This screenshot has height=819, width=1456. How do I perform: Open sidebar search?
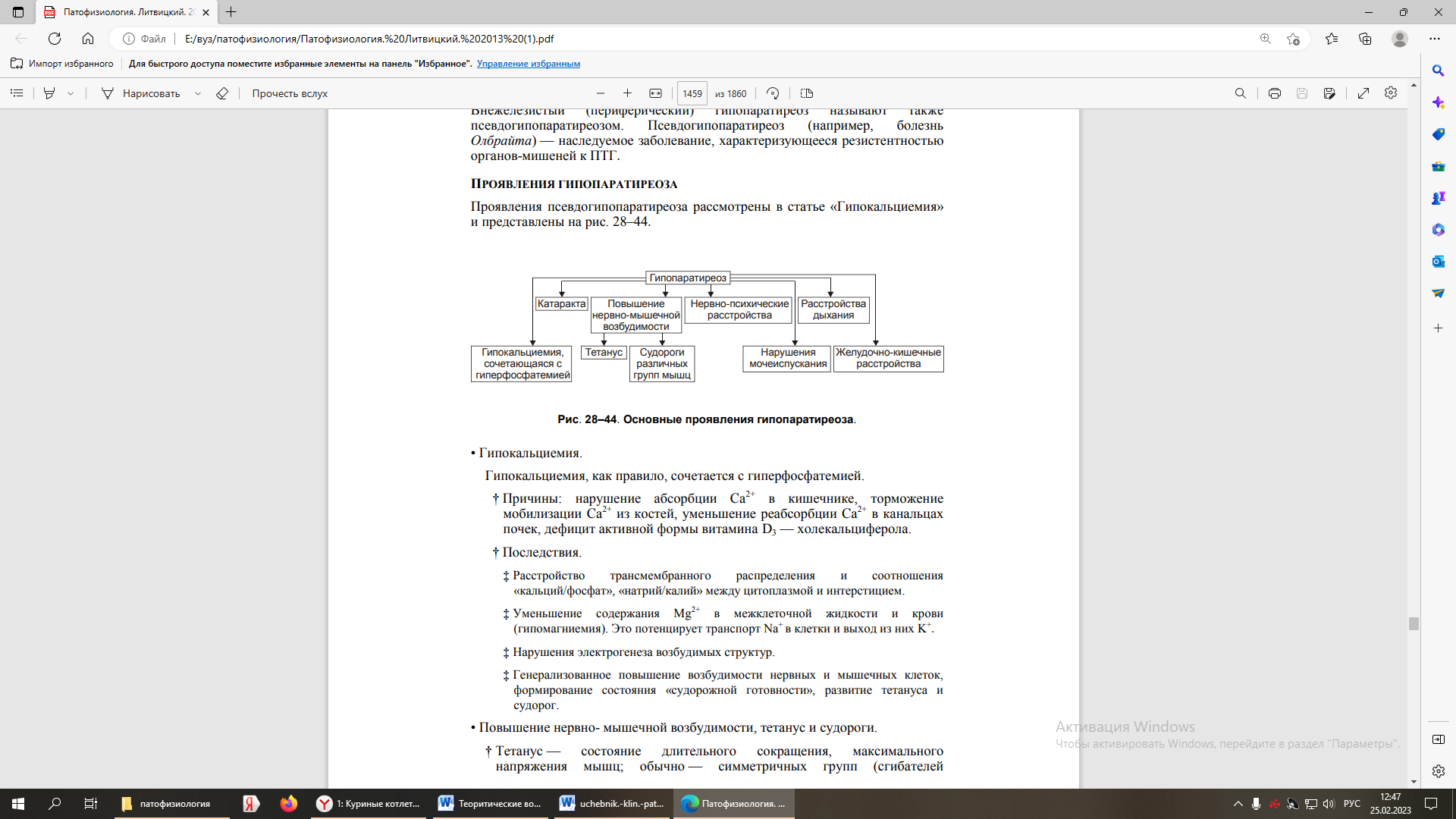[1438, 71]
